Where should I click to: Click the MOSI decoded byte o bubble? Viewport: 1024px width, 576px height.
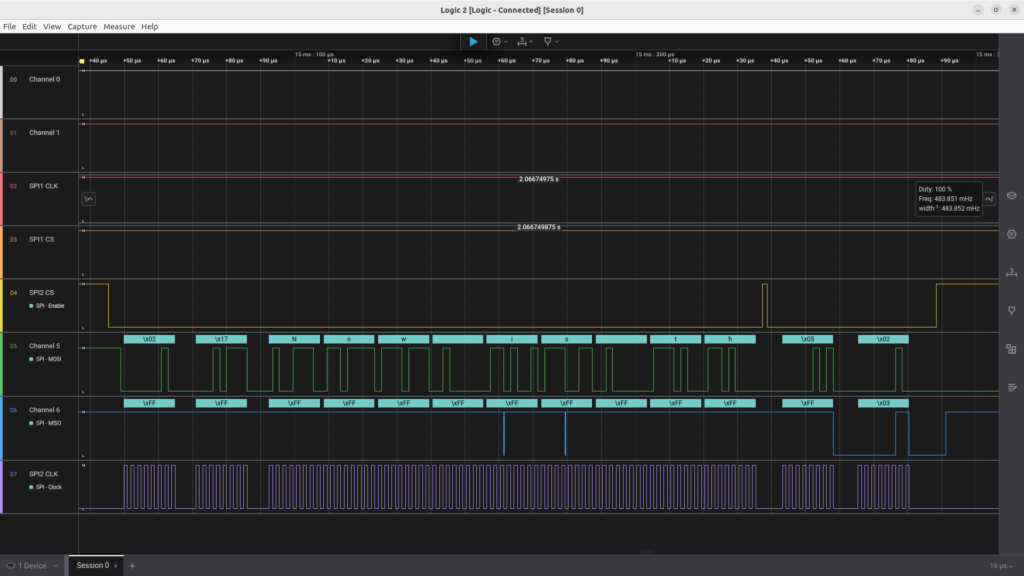[x=349, y=339]
